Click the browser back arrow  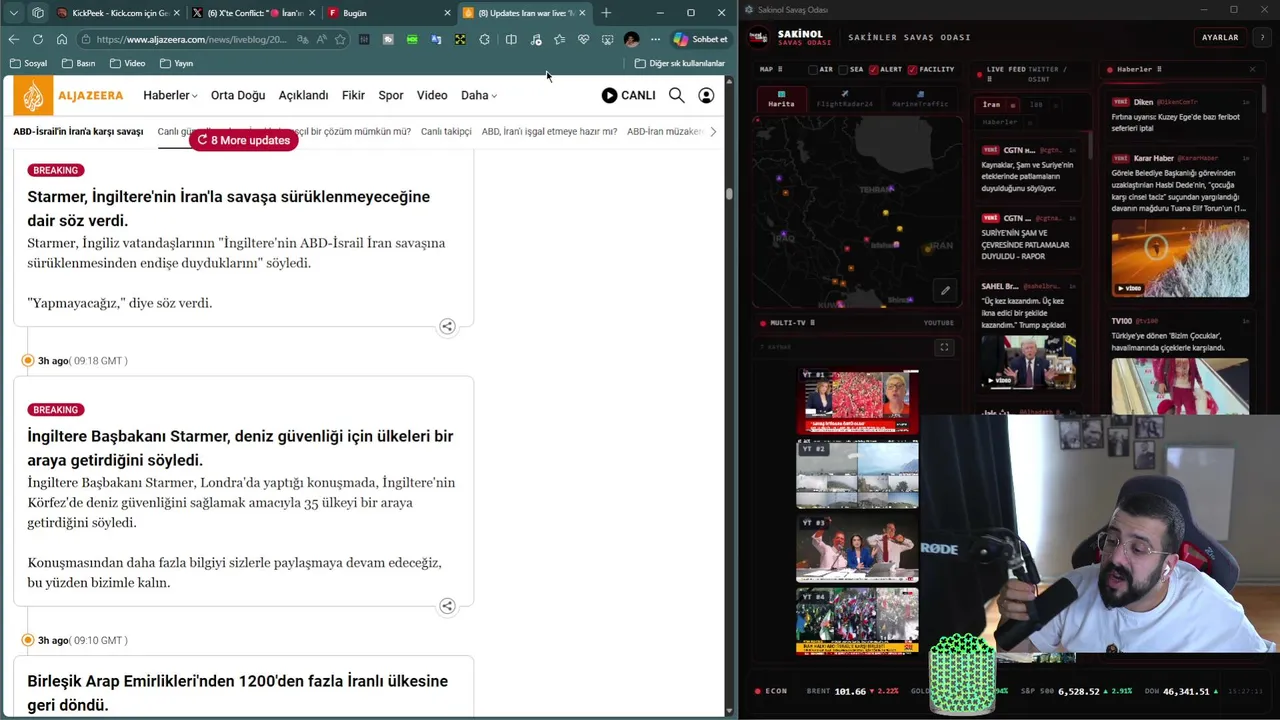13,39
